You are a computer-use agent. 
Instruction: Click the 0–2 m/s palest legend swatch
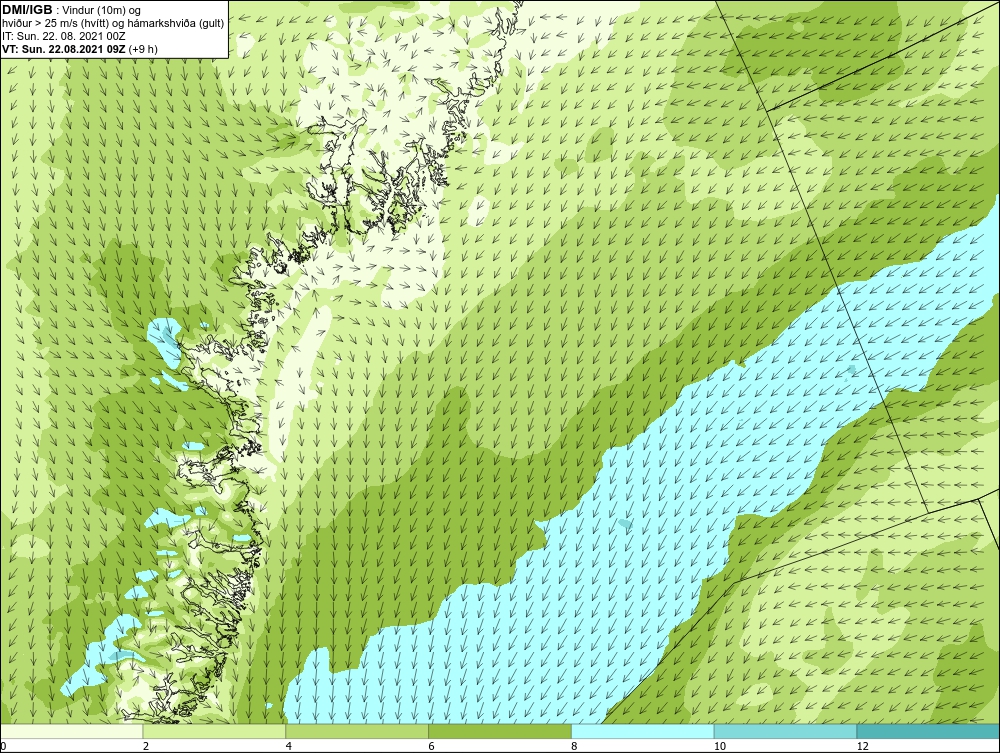click(71, 731)
